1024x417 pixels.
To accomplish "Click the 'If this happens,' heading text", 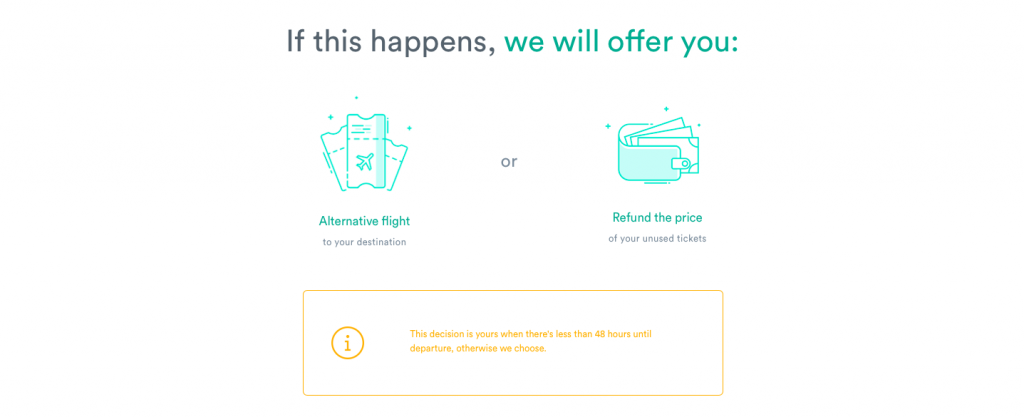I will [391, 42].
